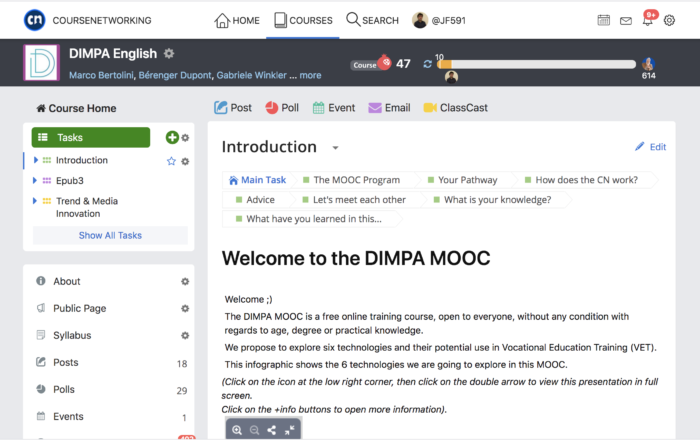Image resolution: width=700 pixels, height=441 pixels.
Task: Zoom out of the infographic
Action: tap(254, 430)
